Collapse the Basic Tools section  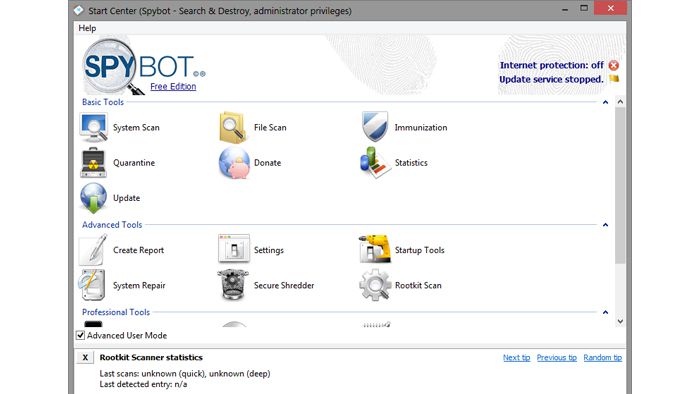pyautogui.click(x=605, y=102)
